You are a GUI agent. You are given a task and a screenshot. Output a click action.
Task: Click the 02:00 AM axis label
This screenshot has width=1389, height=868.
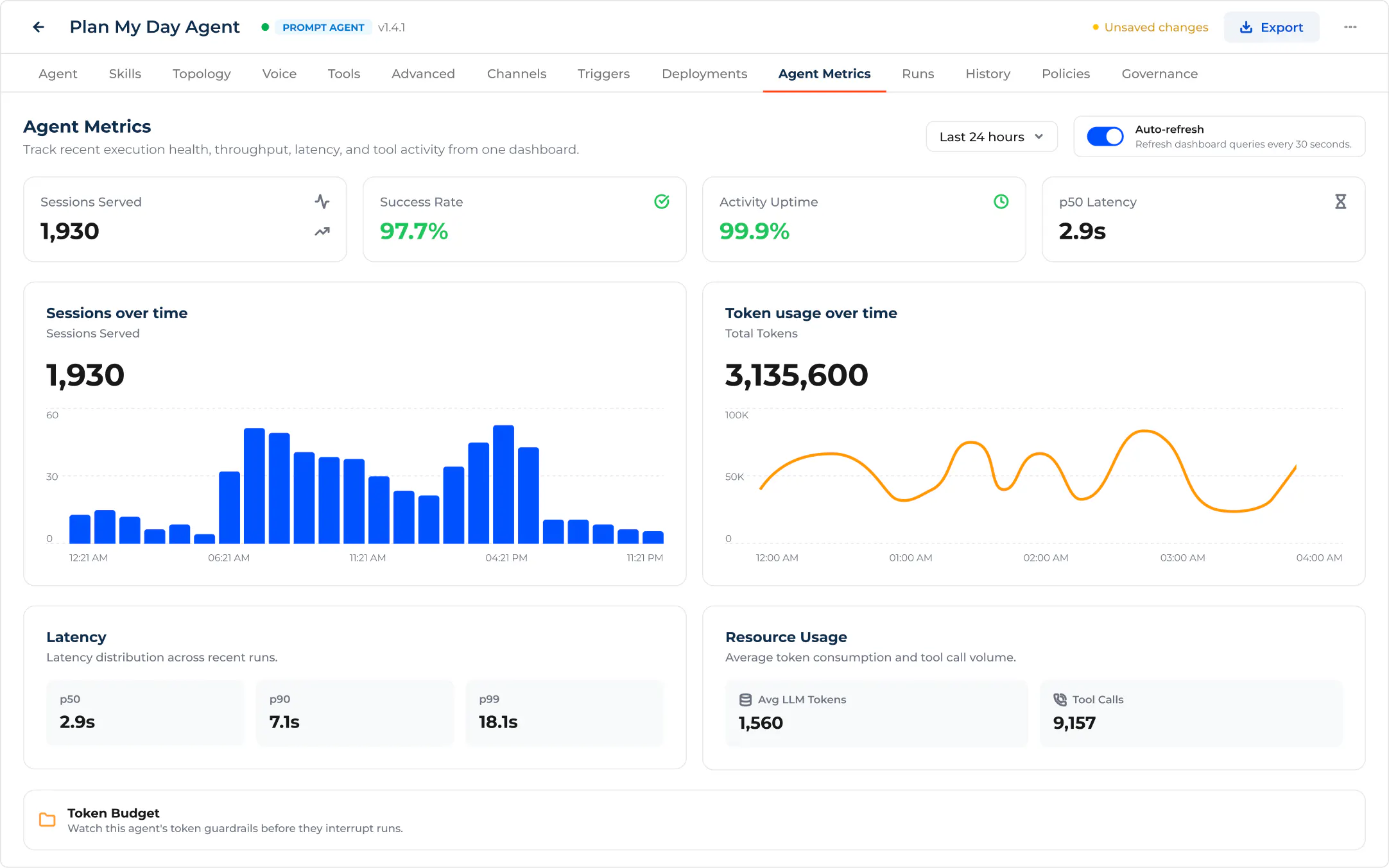point(1046,557)
